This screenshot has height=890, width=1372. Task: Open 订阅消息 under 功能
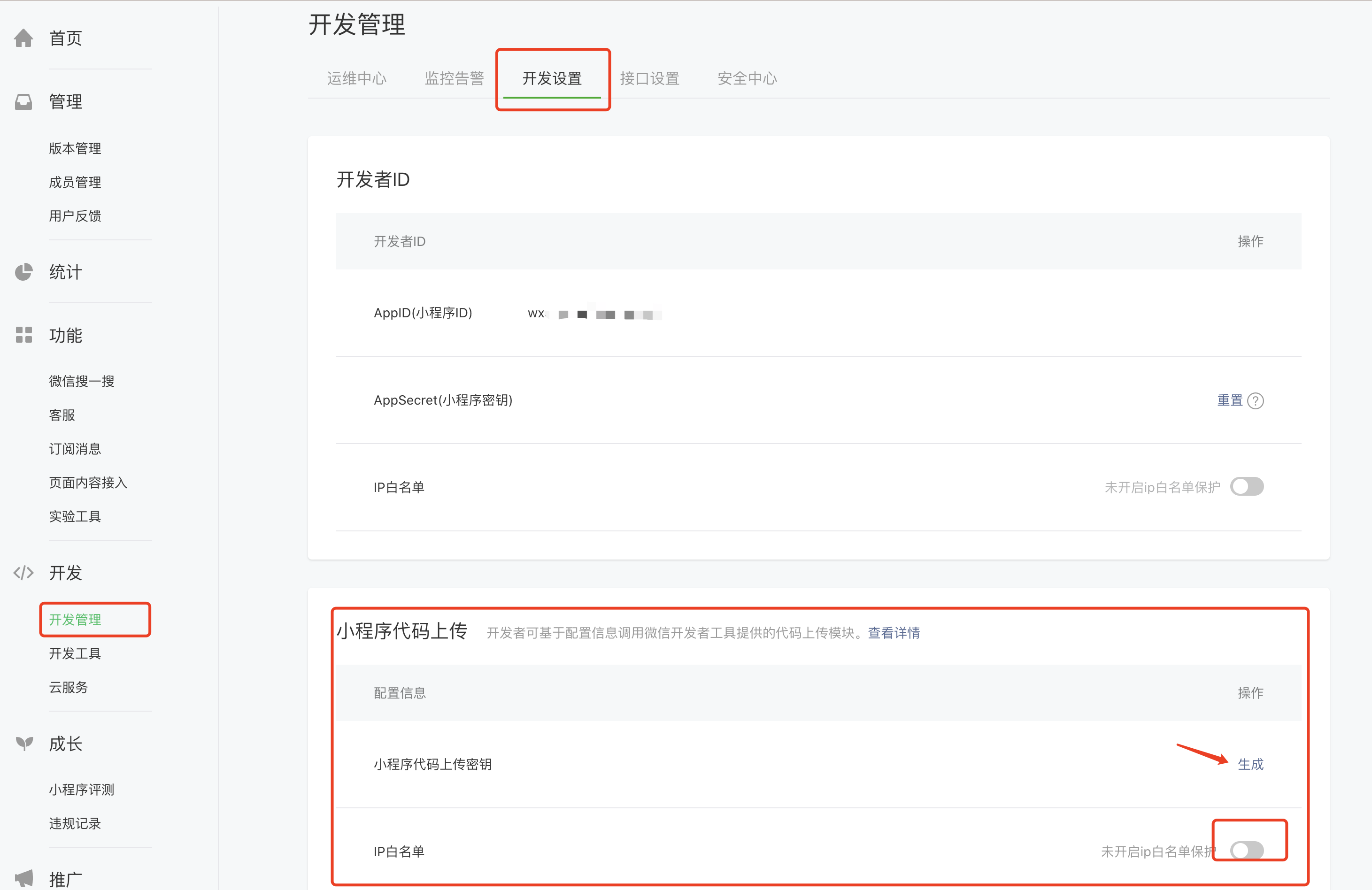[75, 448]
